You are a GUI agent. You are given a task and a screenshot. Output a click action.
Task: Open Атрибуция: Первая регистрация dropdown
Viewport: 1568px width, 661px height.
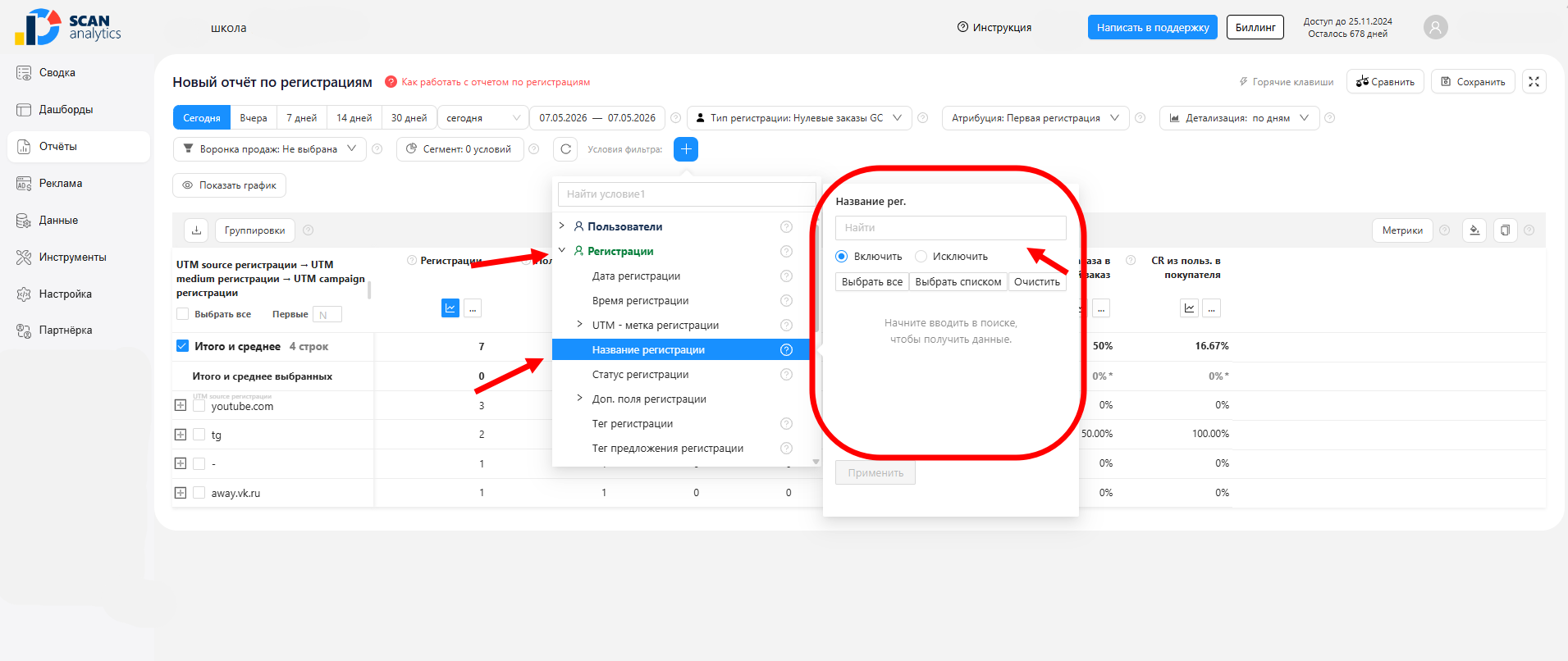(1035, 118)
